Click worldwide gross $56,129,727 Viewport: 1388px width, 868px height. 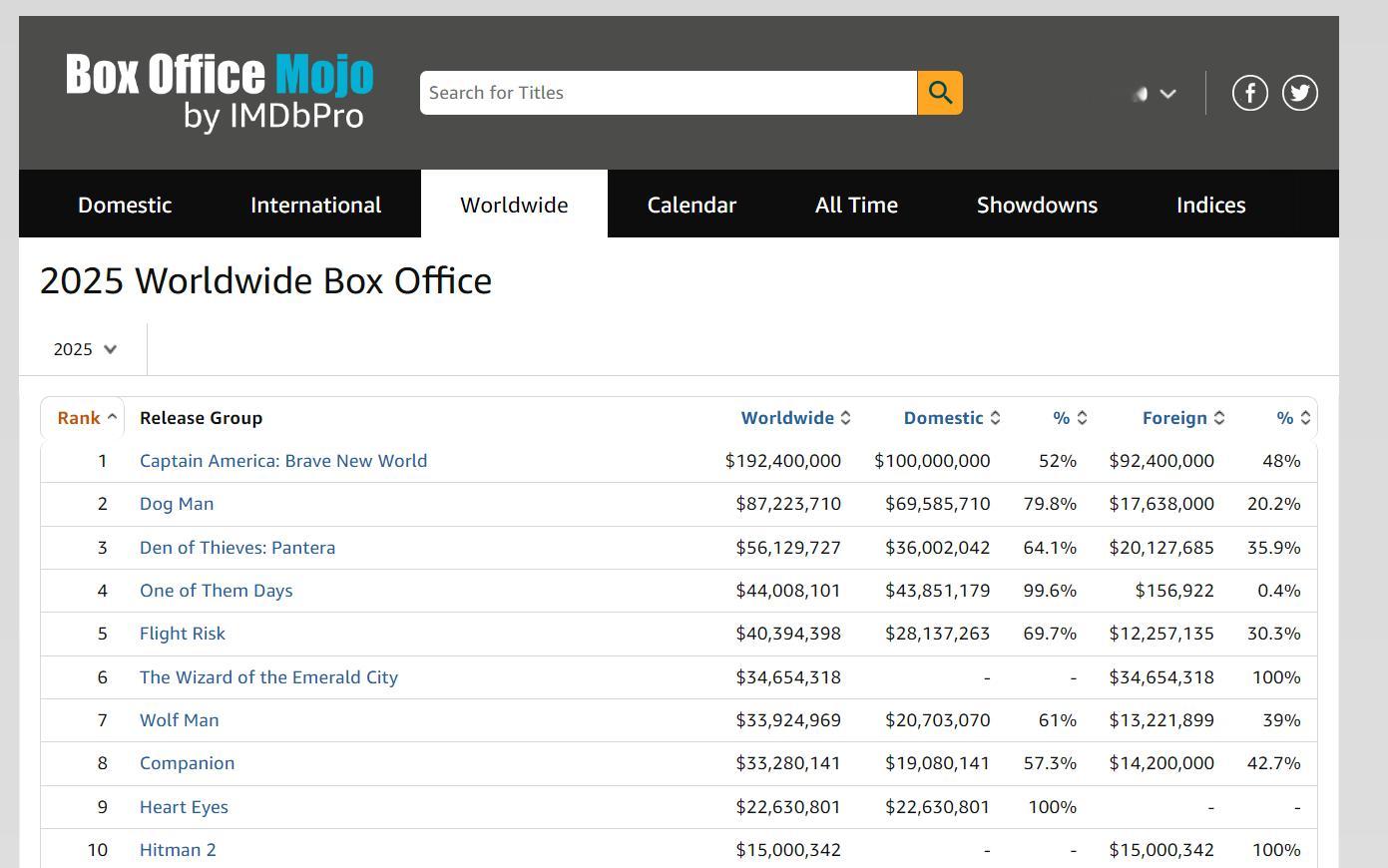788,548
